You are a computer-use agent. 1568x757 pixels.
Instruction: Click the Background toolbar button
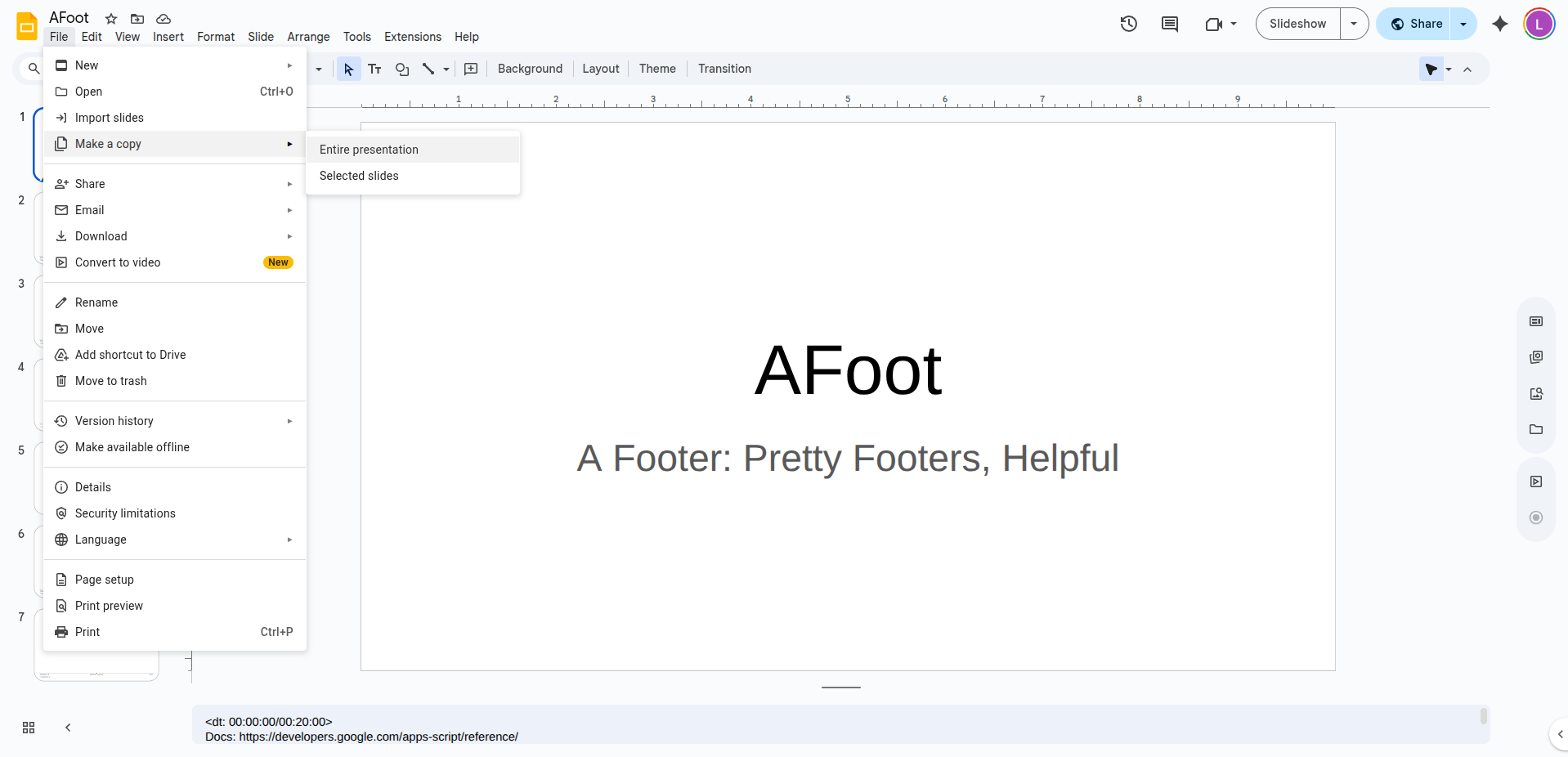click(530, 69)
